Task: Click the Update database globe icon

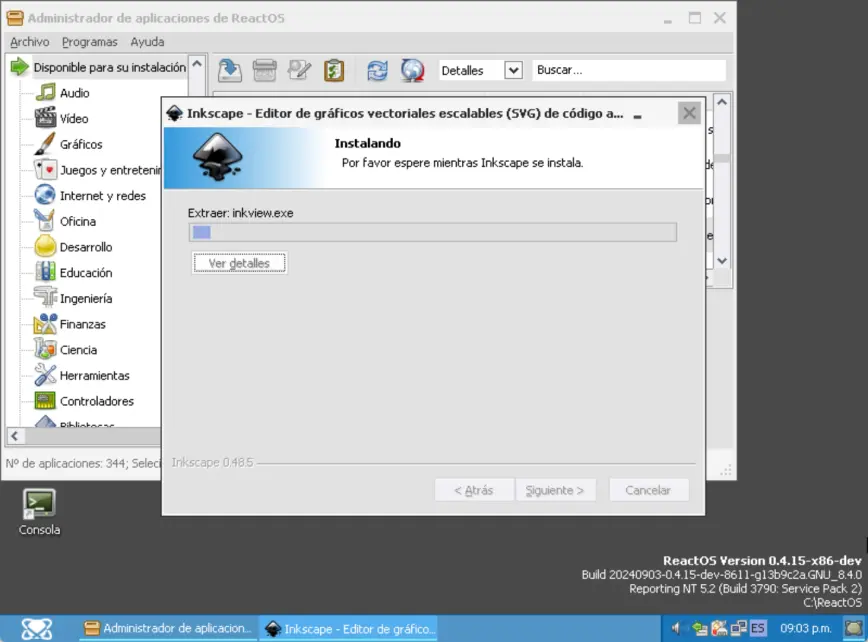Action: tap(412, 70)
